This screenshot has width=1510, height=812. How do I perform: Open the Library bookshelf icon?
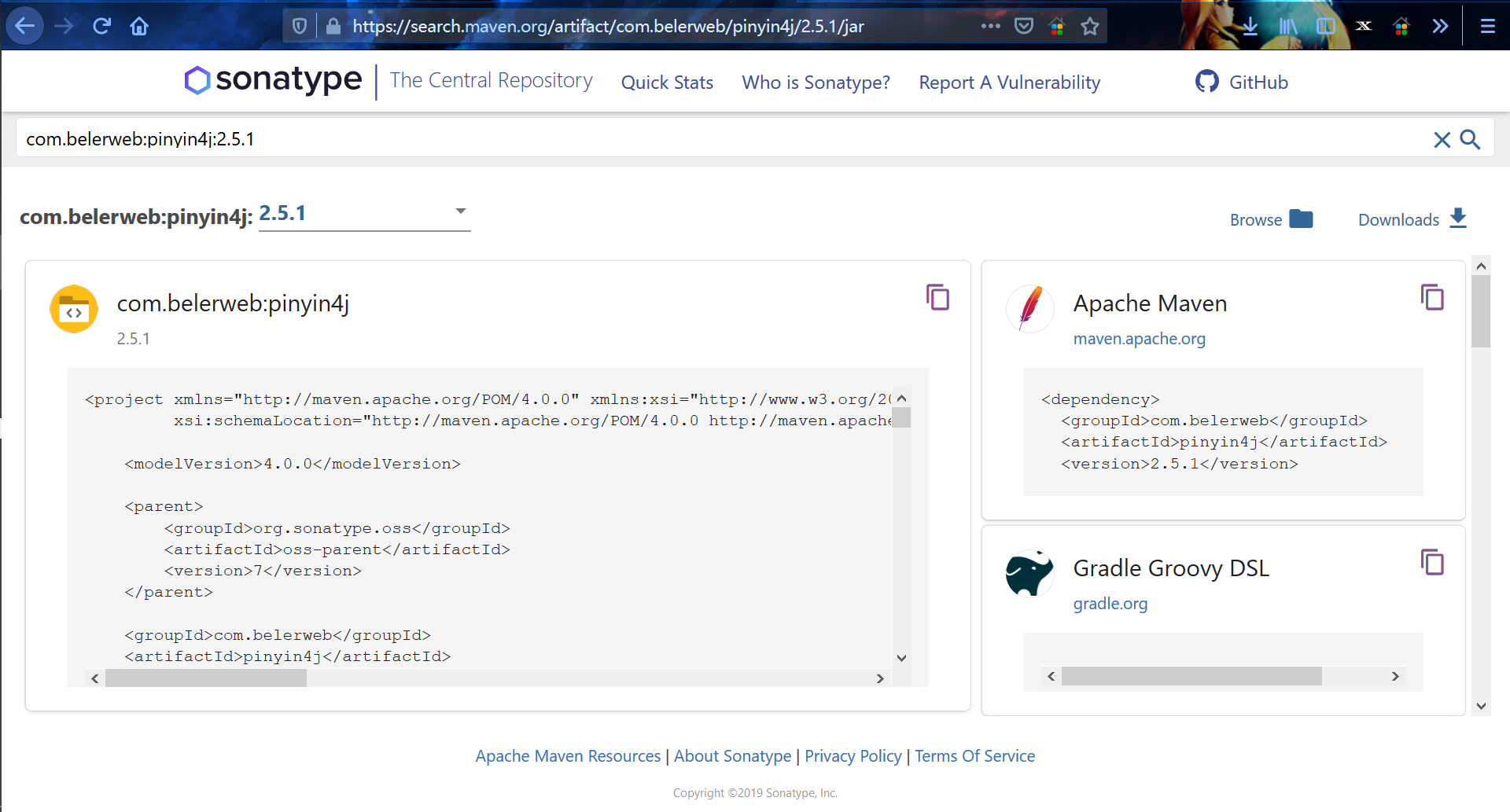[1287, 27]
